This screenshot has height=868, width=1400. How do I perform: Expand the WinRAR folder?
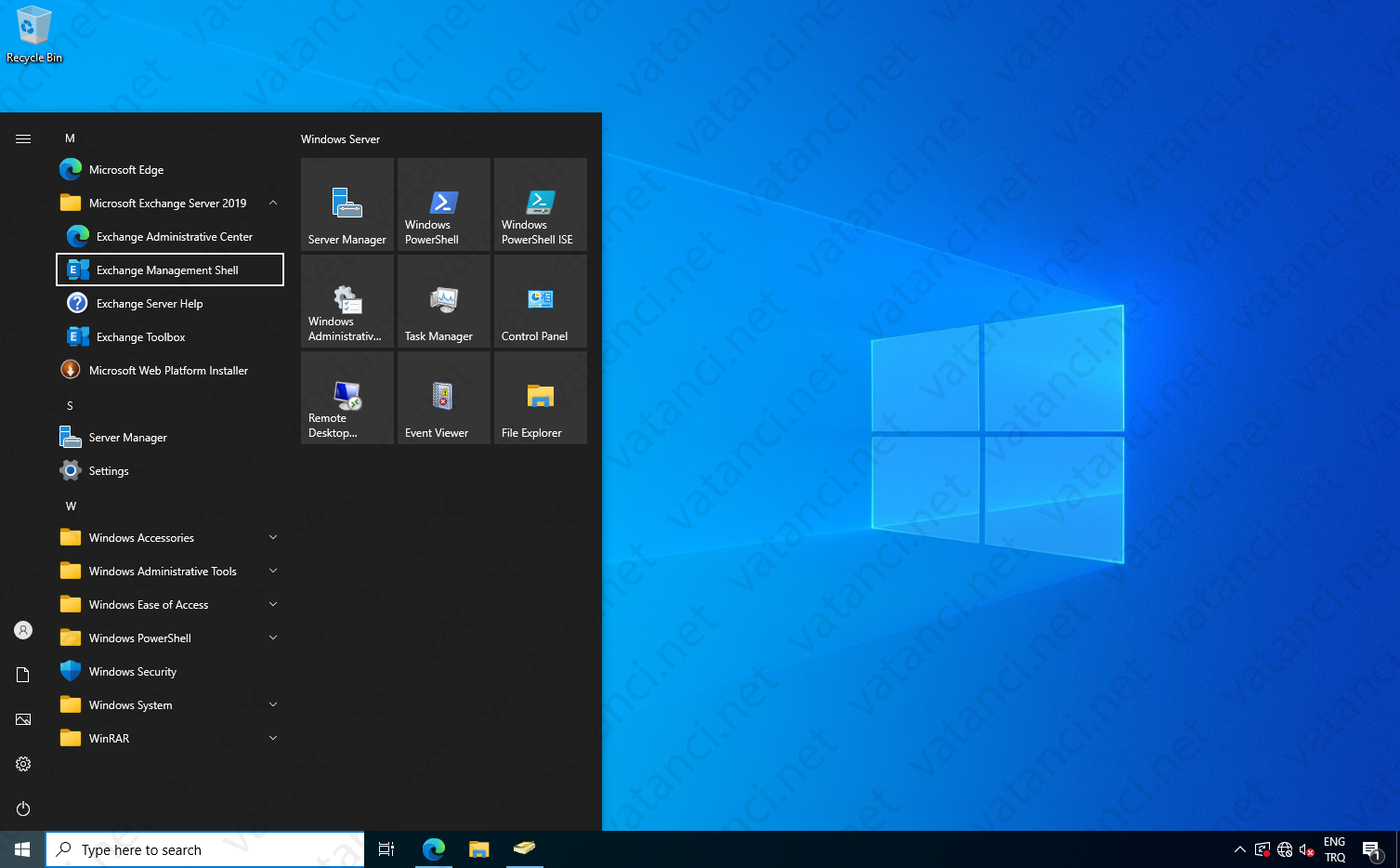point(170,738)
